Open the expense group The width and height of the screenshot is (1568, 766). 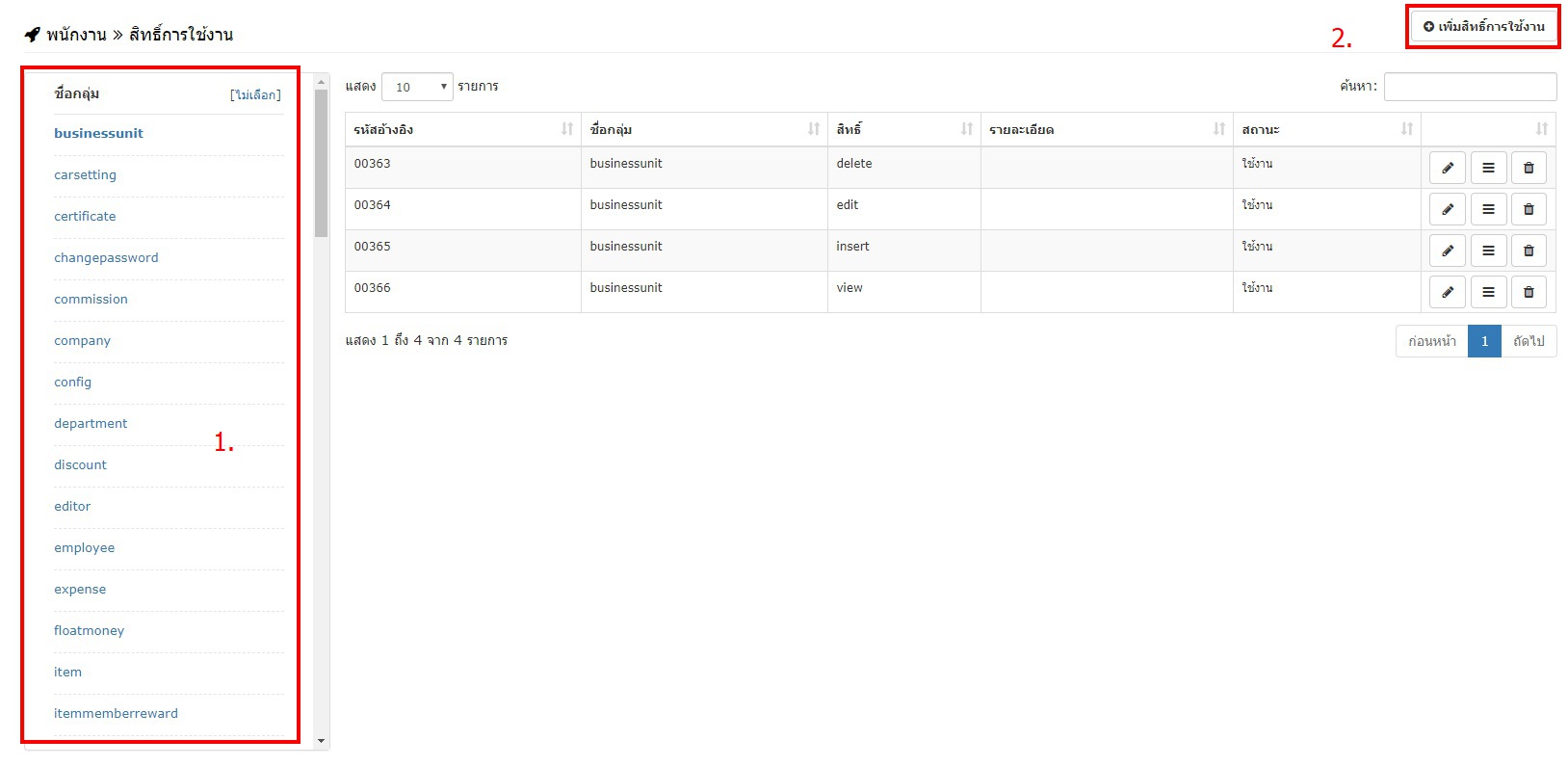pyautogui.click(x=80, y=590)
